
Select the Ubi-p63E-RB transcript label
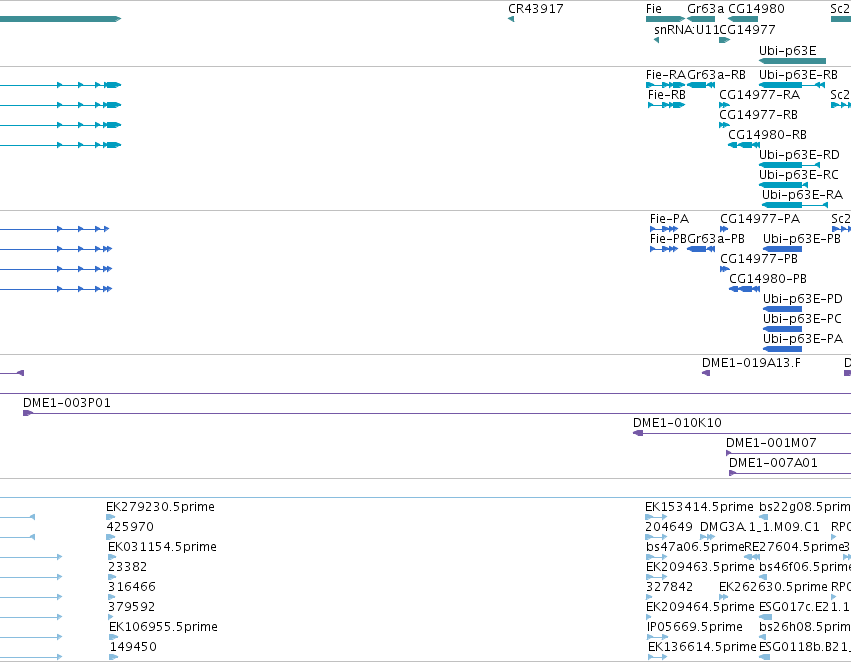[x=798, y=75]
